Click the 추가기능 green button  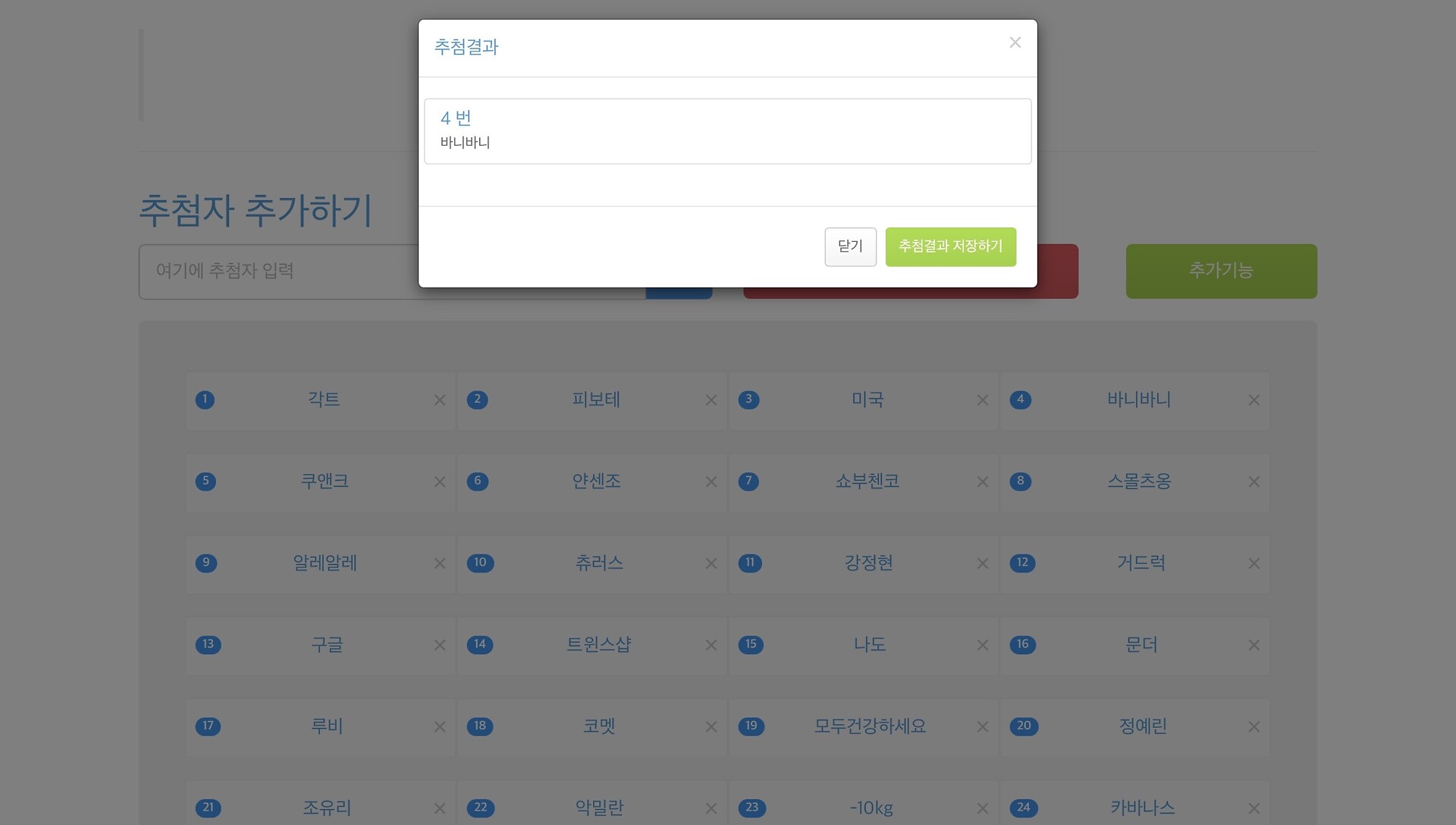click(x=1221, y=271)
